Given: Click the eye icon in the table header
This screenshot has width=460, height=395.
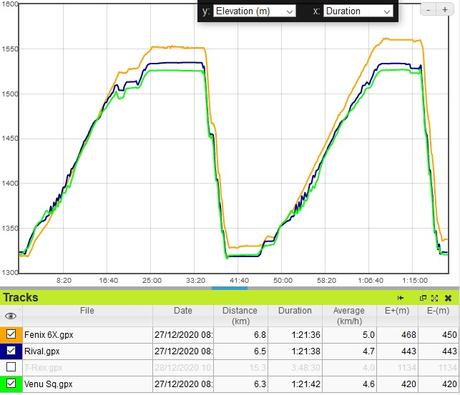Looking at the screenshot, I should coord(11,316).
